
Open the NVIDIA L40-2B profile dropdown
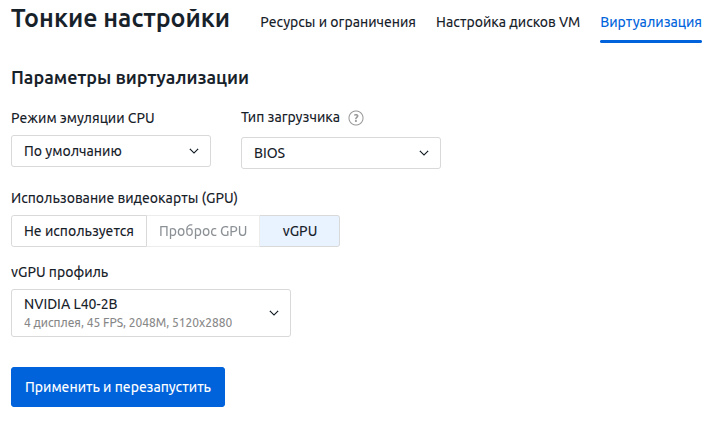click(150, 313)
